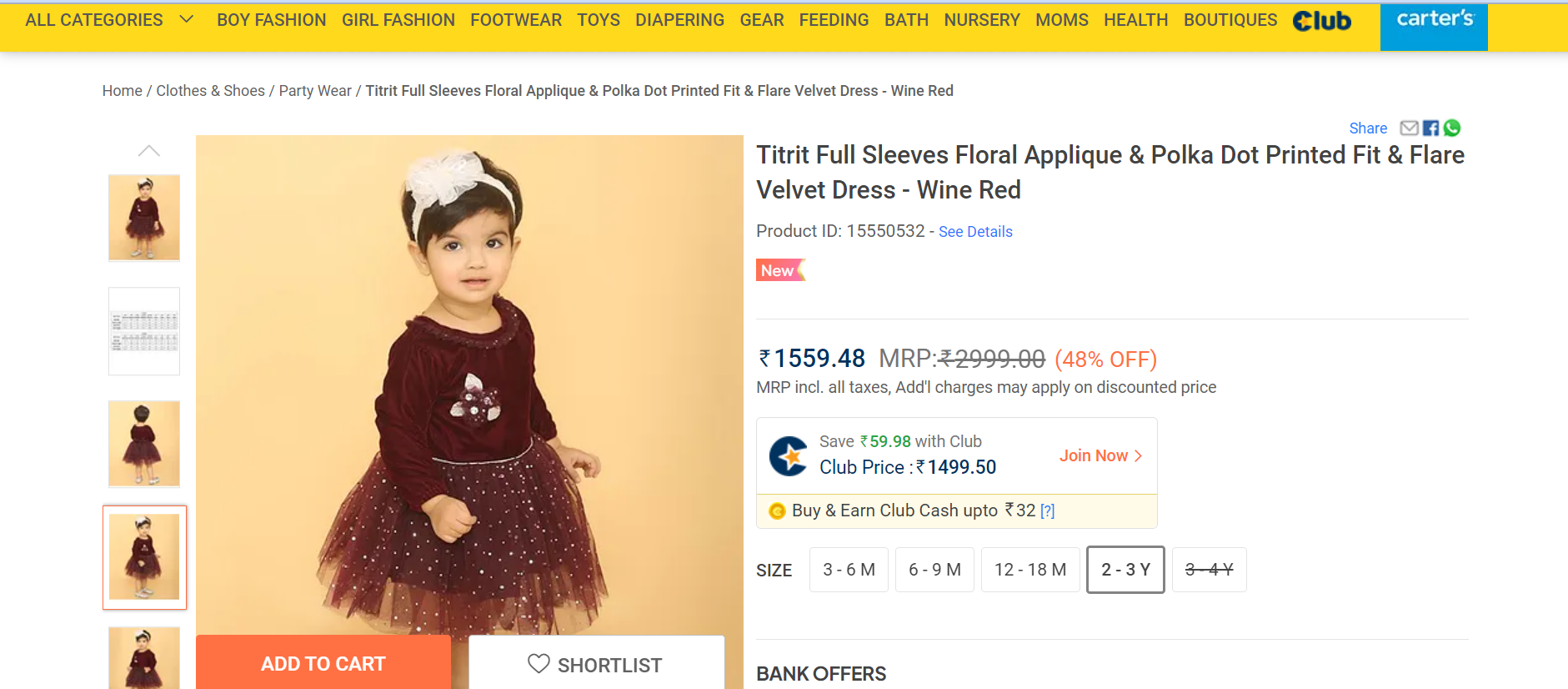This screenshot has width=1568, height=689.
Task: Open See Details for product ID
Action: pyautogui.click(x=975, y=232)
